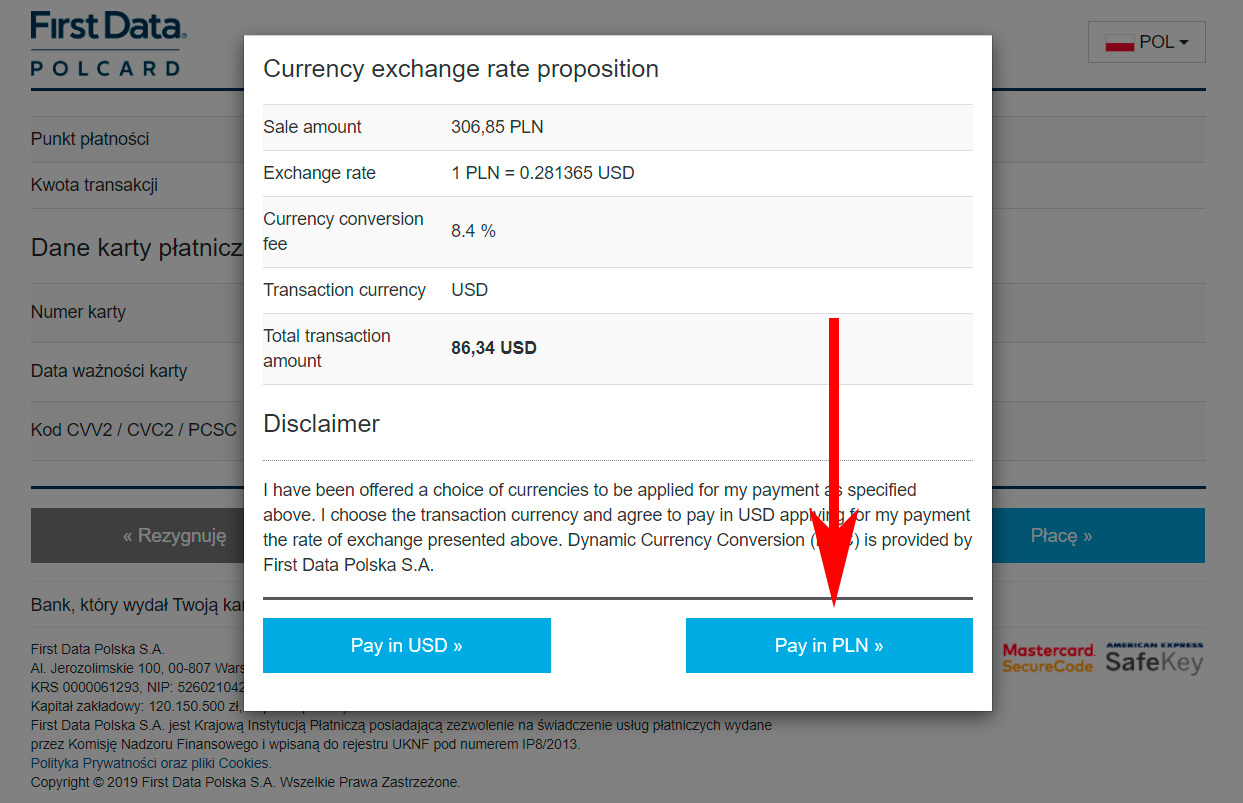Click the Rezygnuję cancel button
Viewport: 1243px width, 803px height.
(137, 536)
